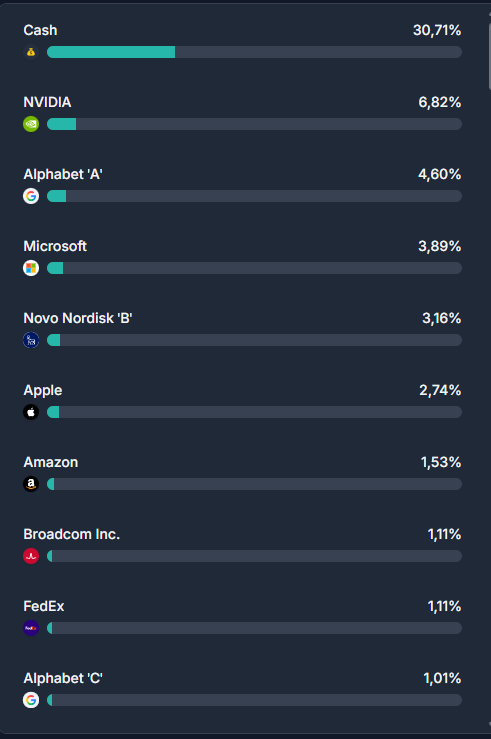Click the FedEx logo icon
Image resolution: width=491 pixels, height=739 pixels.
pyautogui.click(x=31, y=628)
